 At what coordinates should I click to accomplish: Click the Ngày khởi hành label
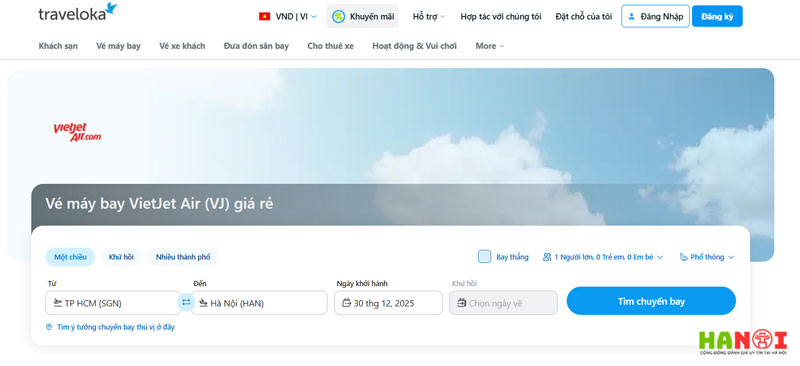362,283
